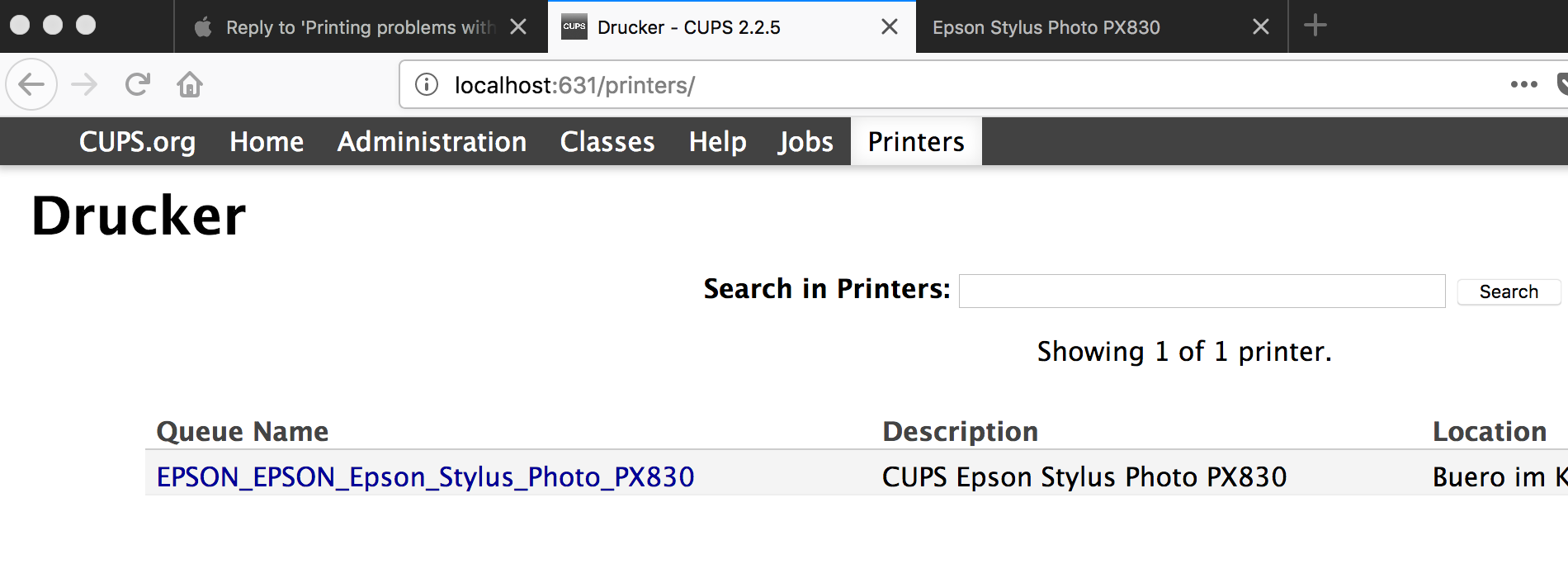Open the CUPS.org link
This screenshot has height=583, width=1568.
click(137, 142)
